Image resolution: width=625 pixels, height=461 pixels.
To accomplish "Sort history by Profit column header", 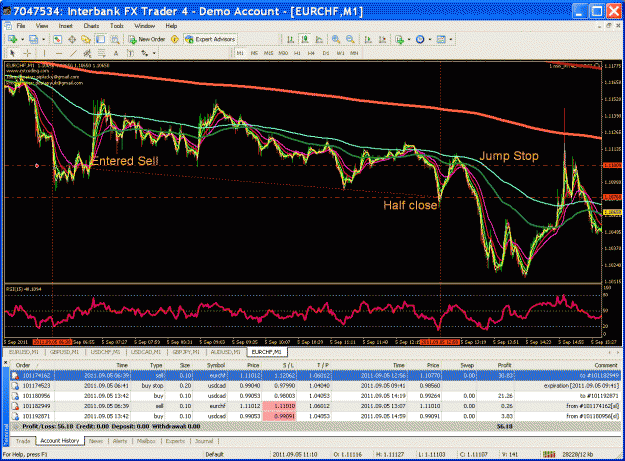I will 504,365.
